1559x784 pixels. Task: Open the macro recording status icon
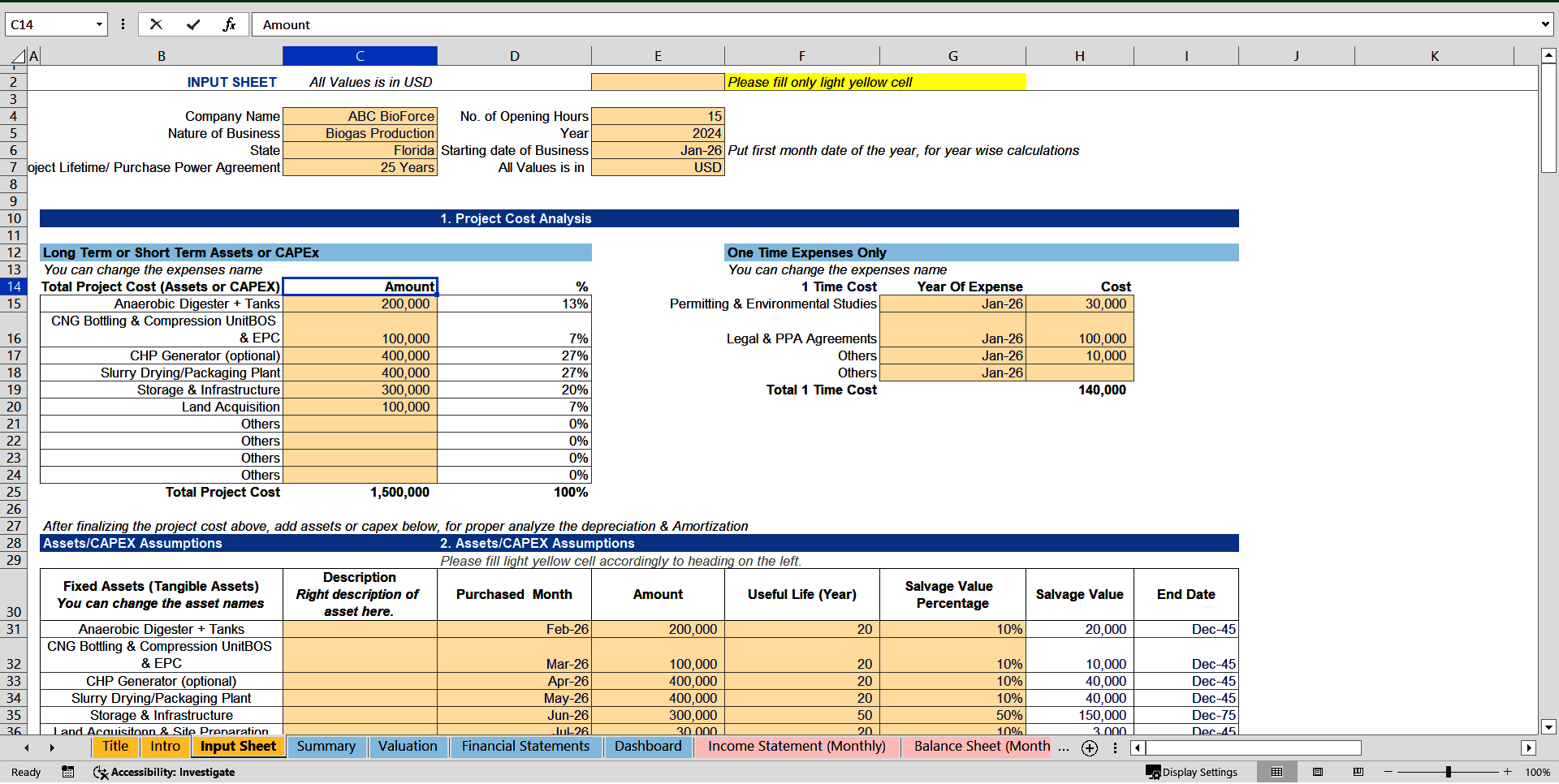click(x=68, y=772)
